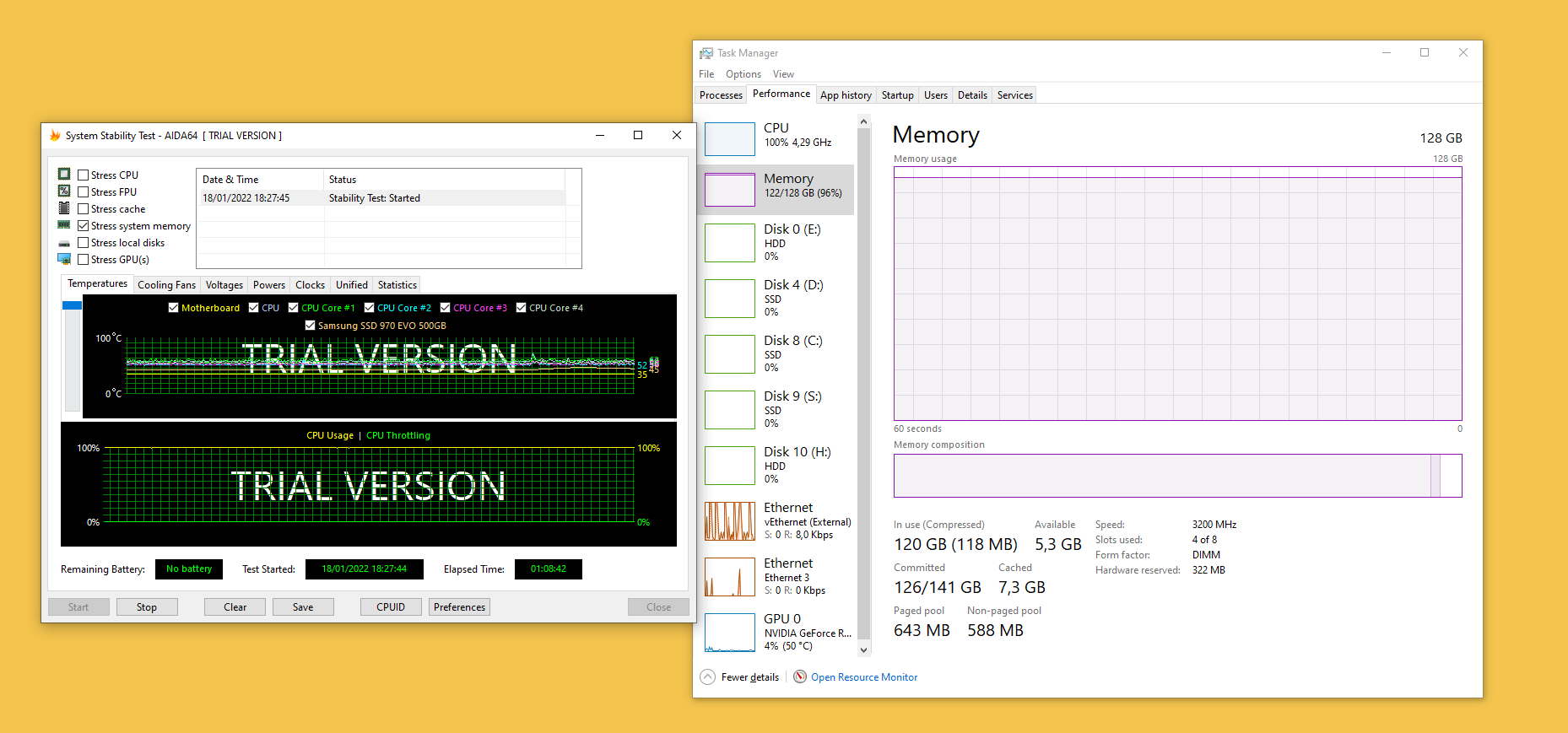The height and width of the screenshot is (733, 1568).
Task: Click the temperature graph vertical slider bar
Action: pos(72,354)
